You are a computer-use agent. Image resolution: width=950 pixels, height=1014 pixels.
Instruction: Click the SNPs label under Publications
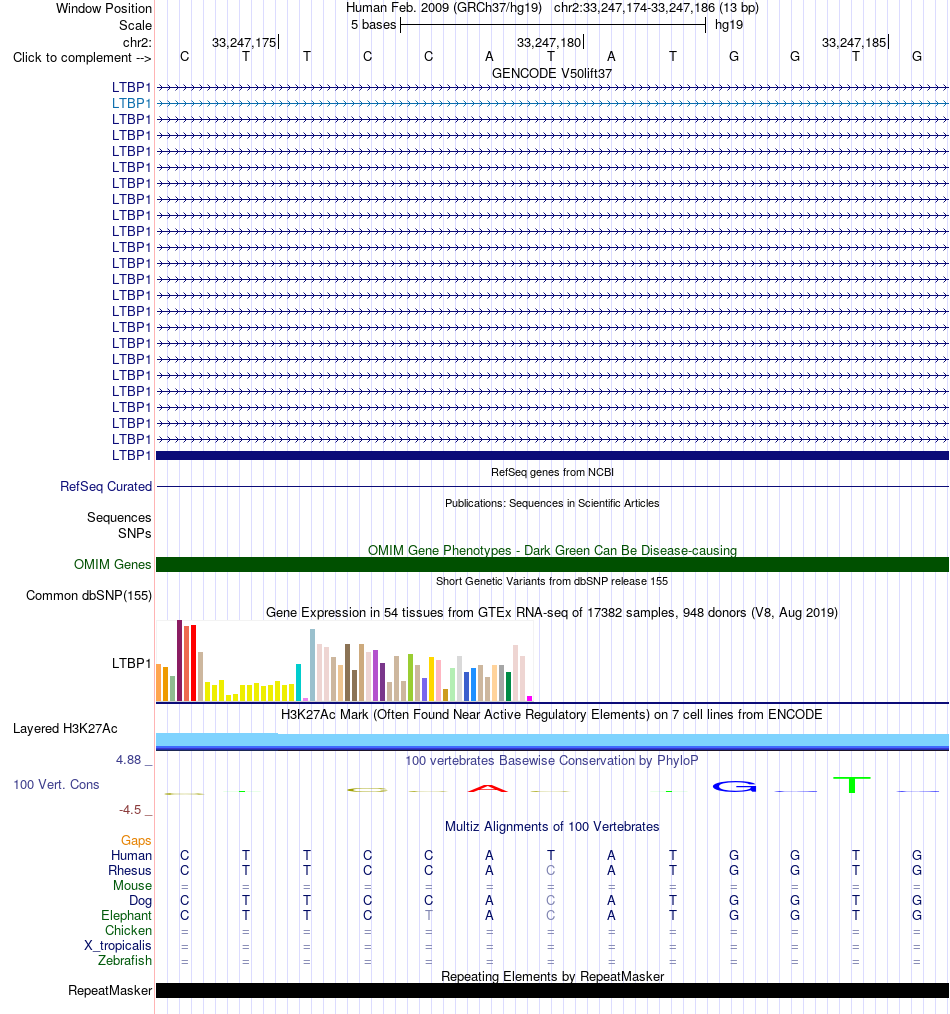(x=135, y=534)
